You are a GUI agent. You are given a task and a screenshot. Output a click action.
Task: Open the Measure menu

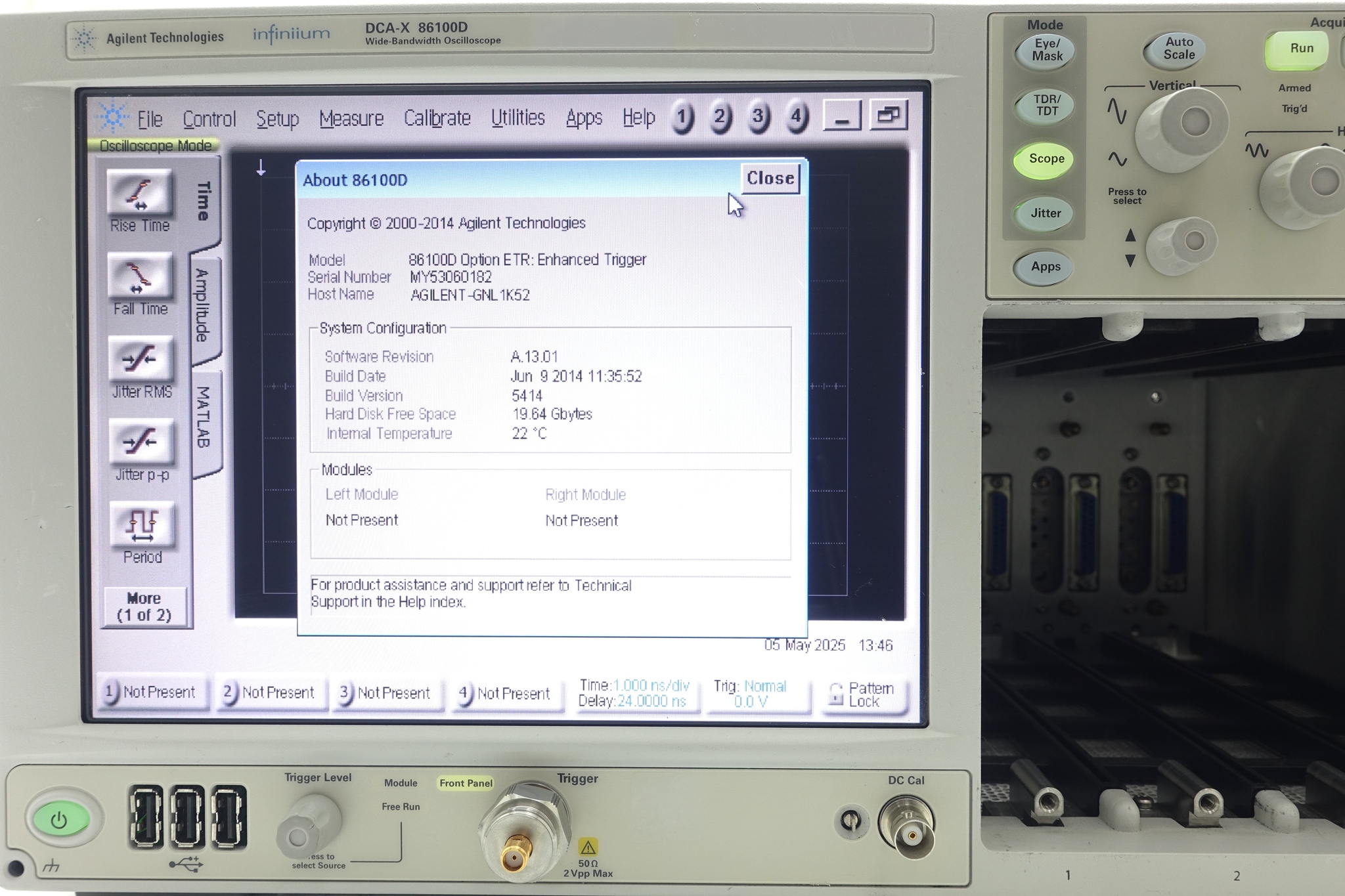[x=351, y=118]
